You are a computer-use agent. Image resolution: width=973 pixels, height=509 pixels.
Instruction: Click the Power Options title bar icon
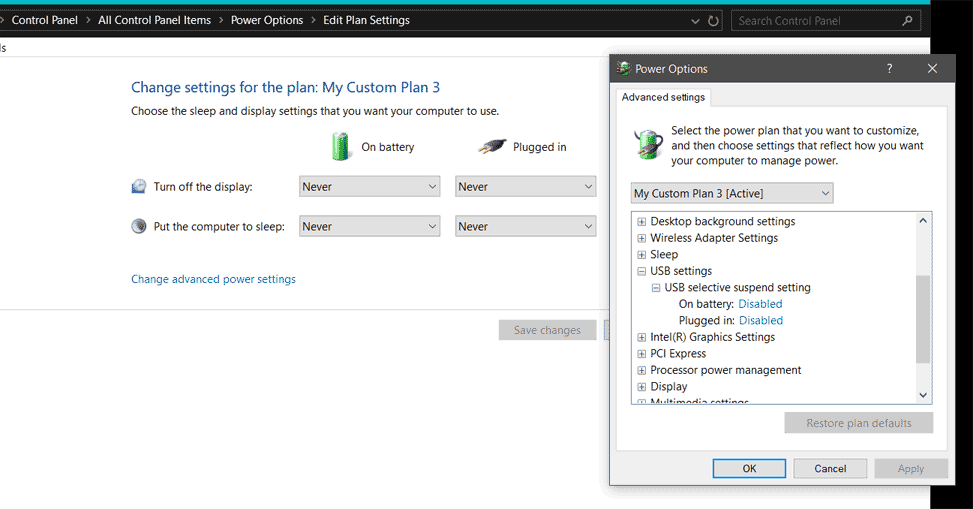tap(624, 69)
